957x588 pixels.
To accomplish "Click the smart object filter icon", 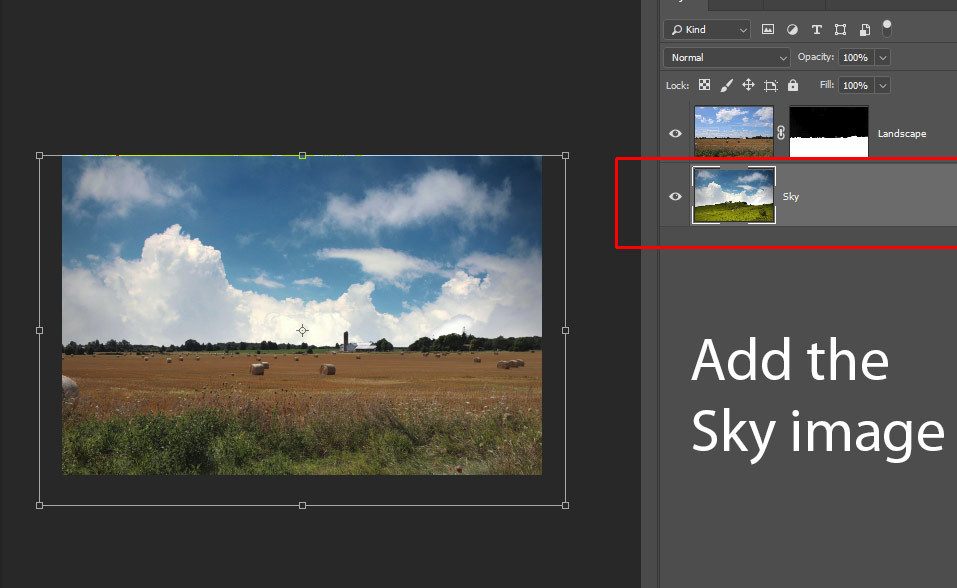I will pyautogui.click(x=864, y=30).
